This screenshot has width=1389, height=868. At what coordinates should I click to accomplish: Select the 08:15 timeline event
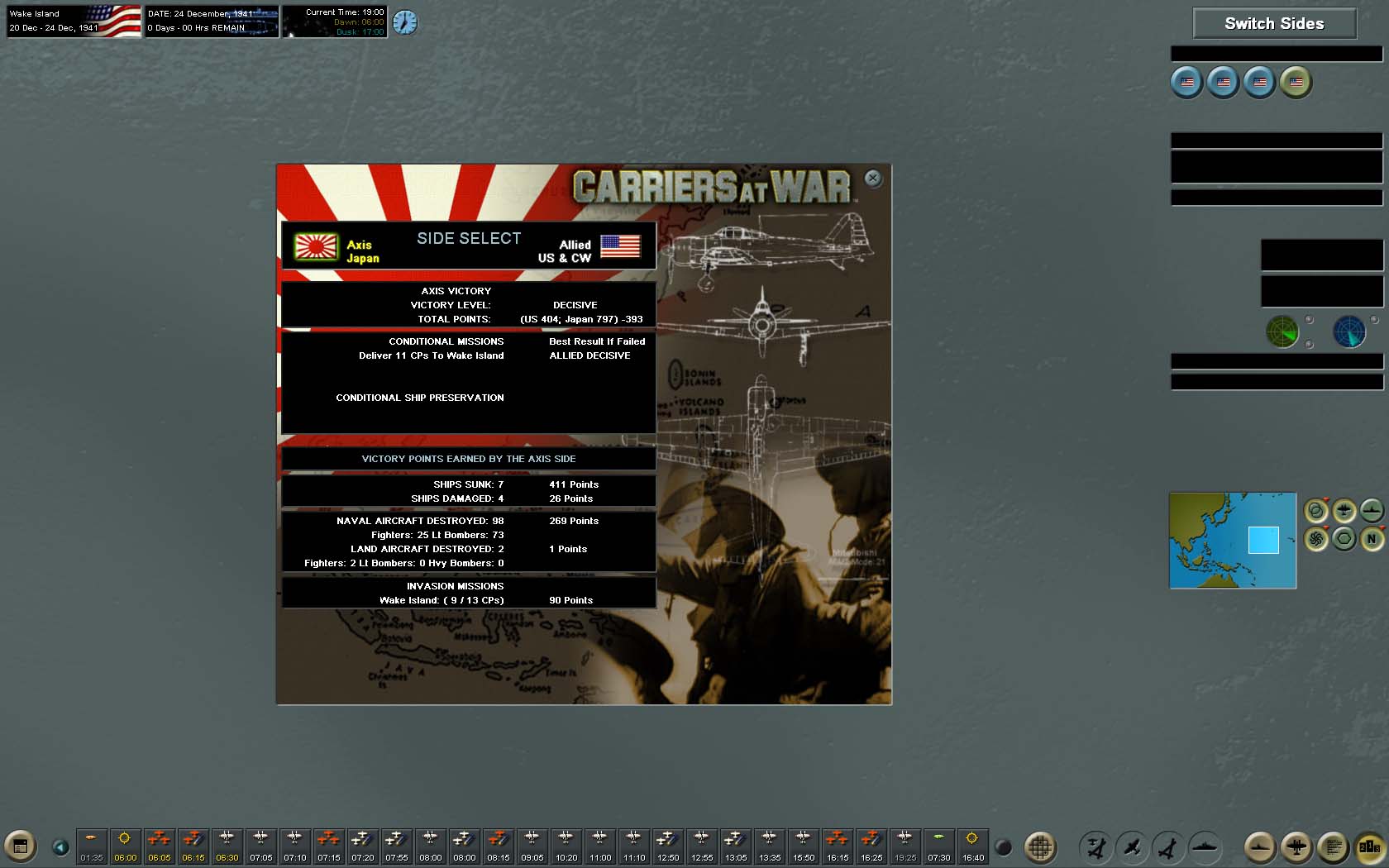coord(499,847)
